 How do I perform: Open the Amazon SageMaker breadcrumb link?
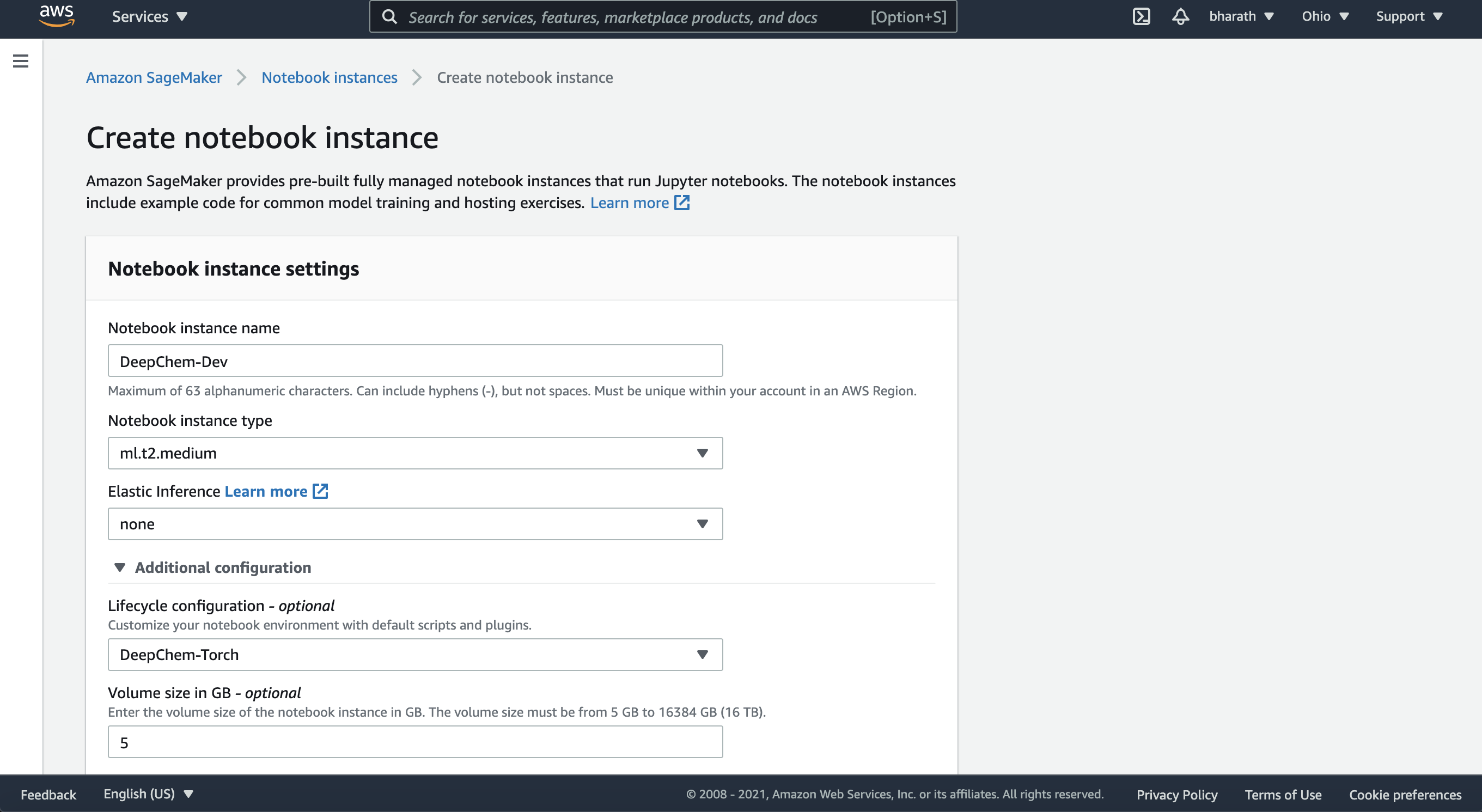point(153,76)
